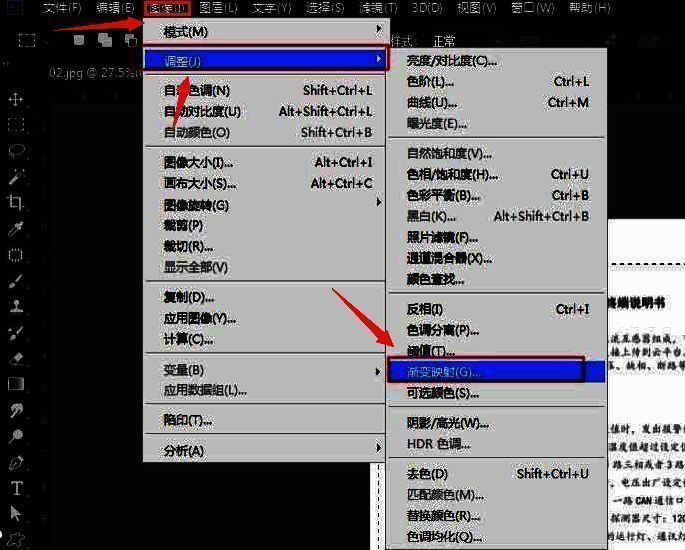Screen dimensions: 685x550
Task: Select the Brush tool
Action: 16,281
